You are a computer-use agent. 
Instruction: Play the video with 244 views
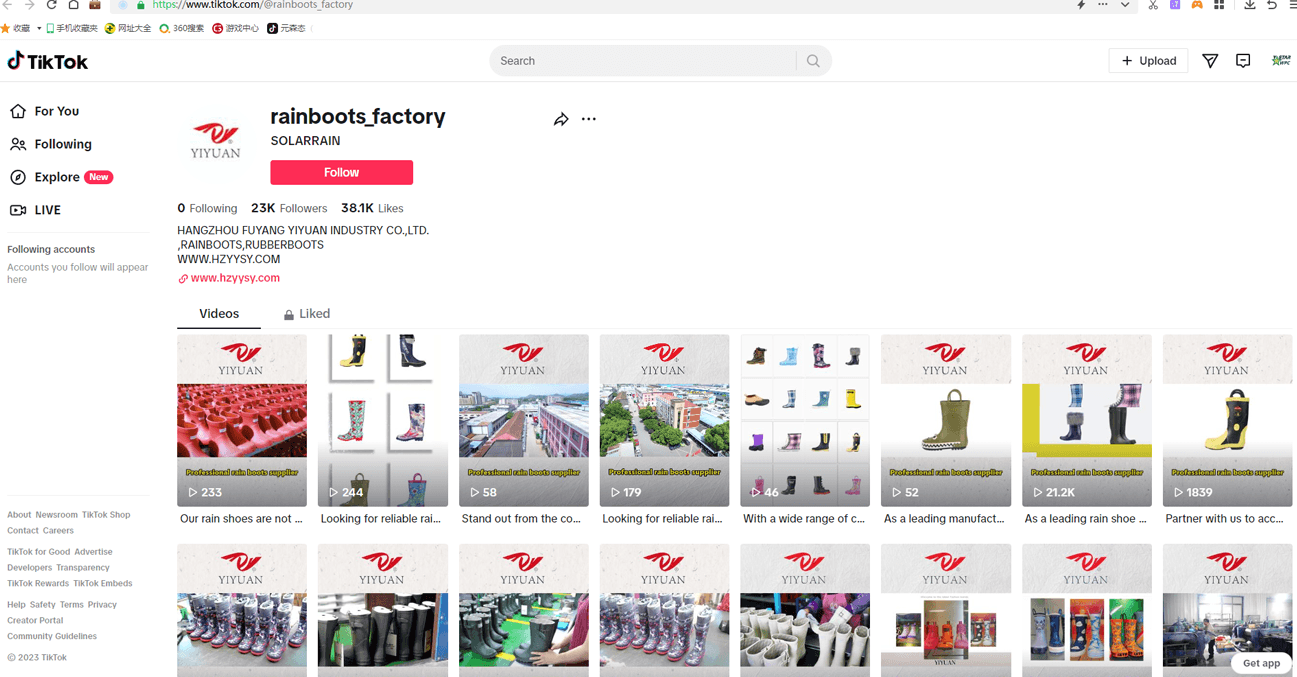tap(383, 420)
